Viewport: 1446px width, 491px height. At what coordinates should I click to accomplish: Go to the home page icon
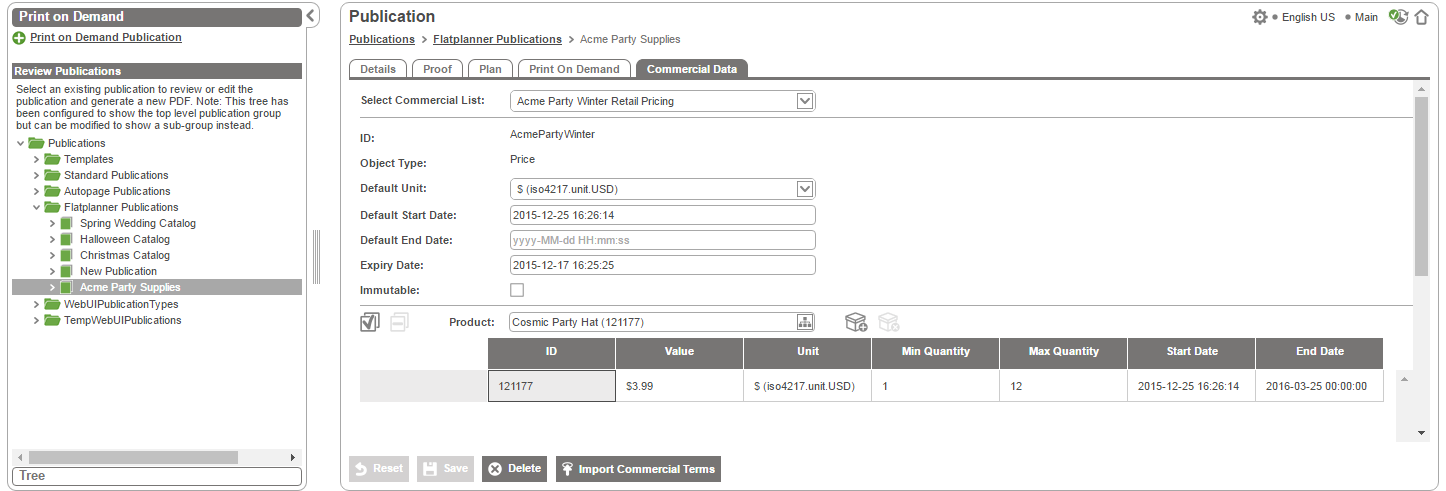pos(1421,17)
